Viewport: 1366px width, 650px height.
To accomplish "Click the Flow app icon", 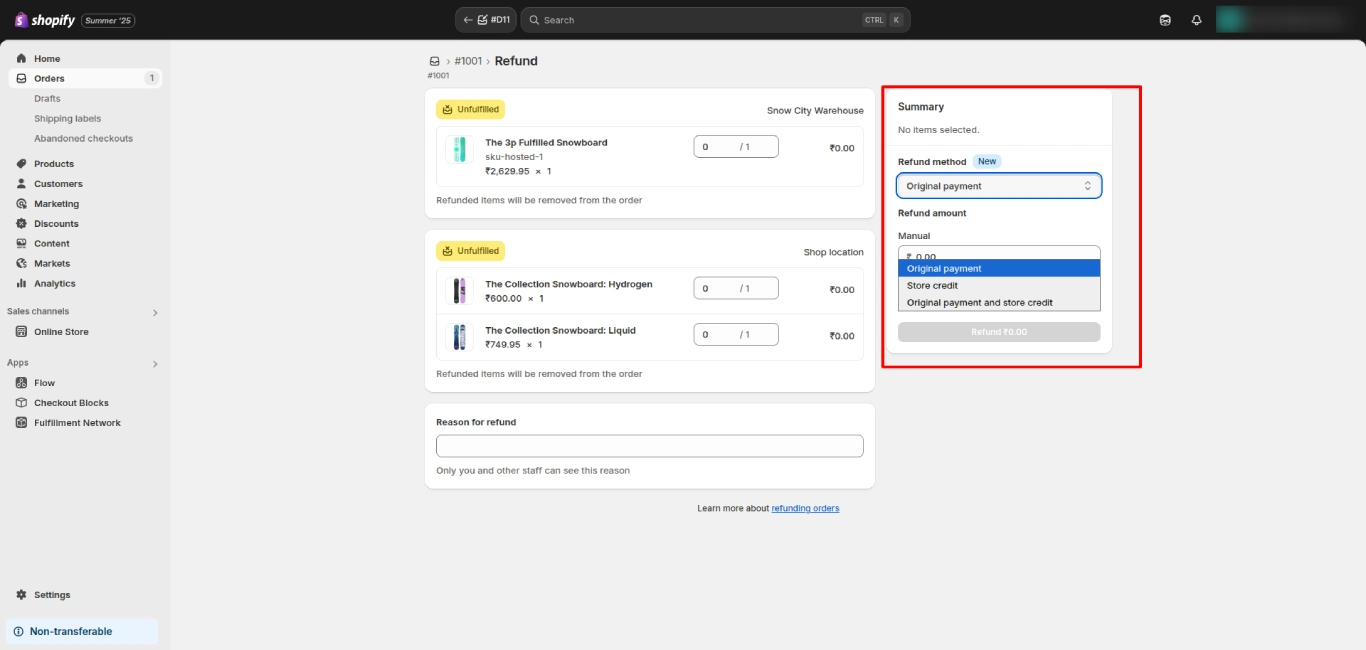I will [x=21, y=383].
